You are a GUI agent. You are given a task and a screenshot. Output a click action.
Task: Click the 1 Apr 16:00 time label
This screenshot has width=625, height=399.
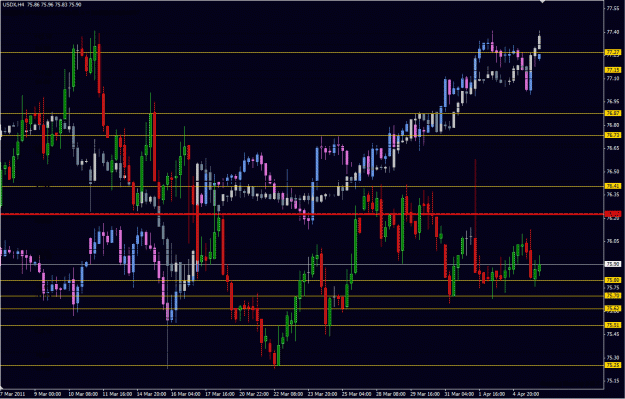(492, 394)
